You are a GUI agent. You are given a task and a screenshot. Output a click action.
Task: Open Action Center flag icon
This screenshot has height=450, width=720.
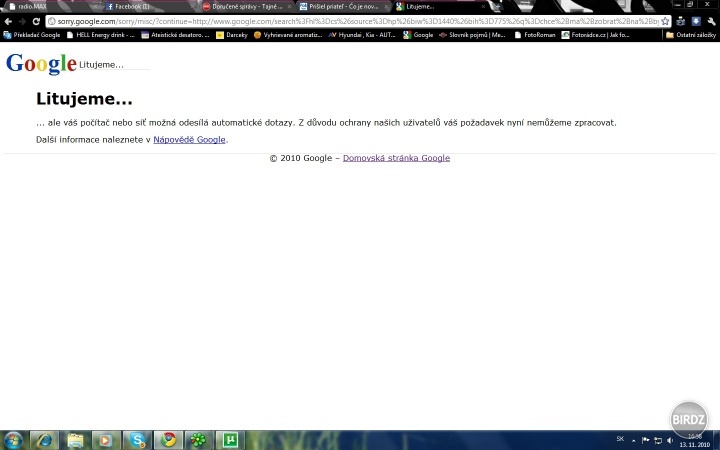645,440
